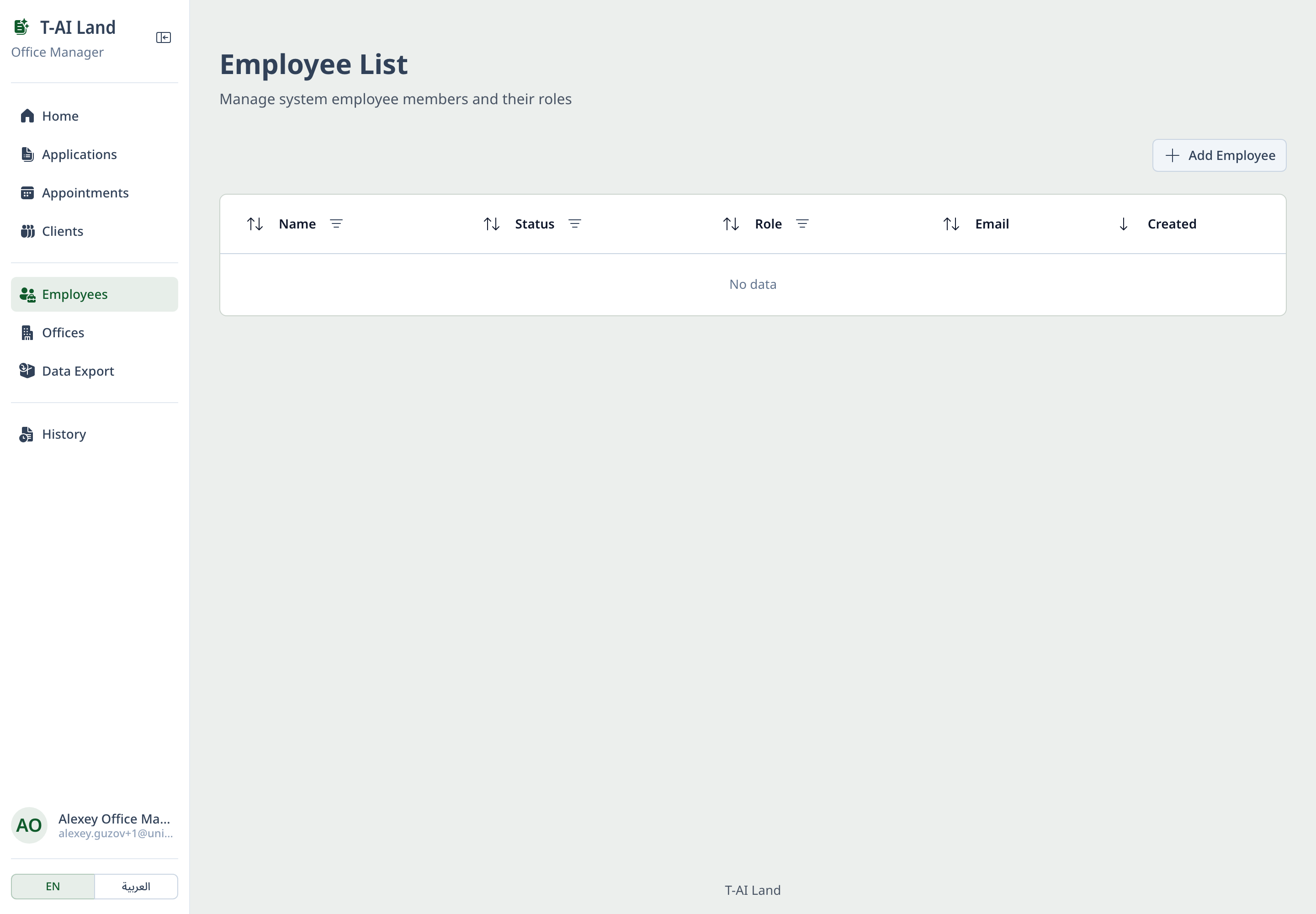Click the No data message
The image size is (1316, 914).
(x=753, y=285)
